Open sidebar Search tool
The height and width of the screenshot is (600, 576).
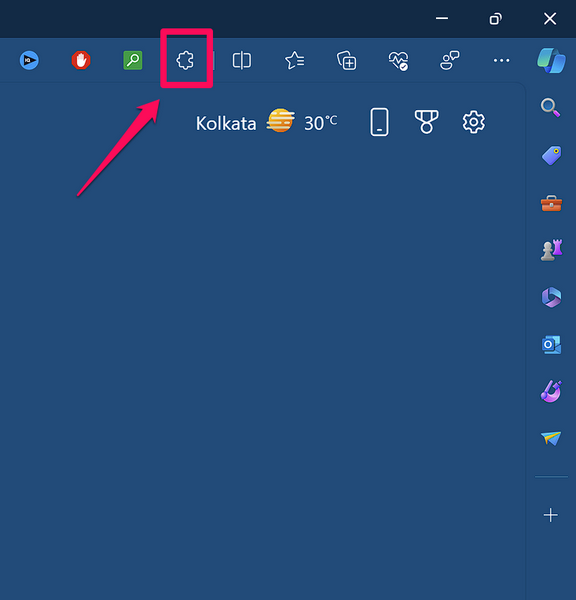click(551, 108)
